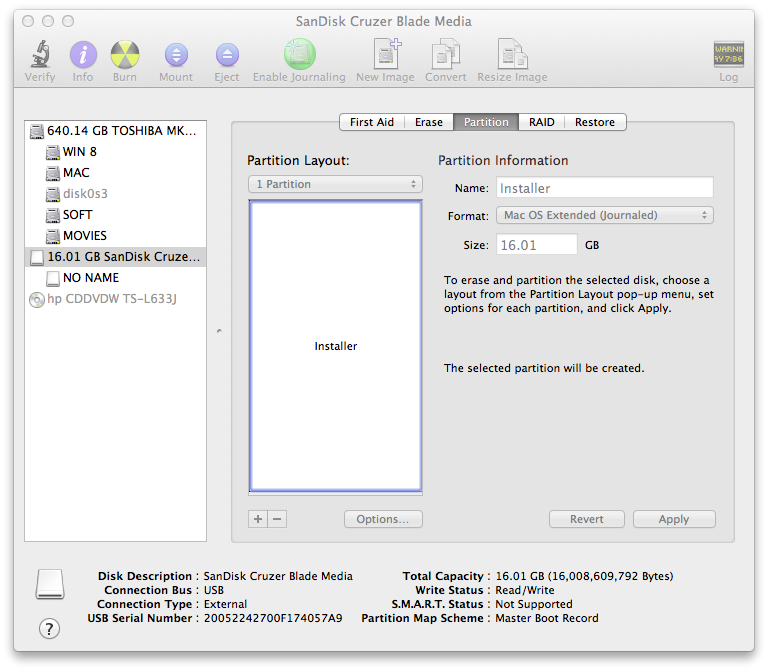Click the Burn toolbar icon
This screenshot has width=768, height=671.
pos(125,54)
